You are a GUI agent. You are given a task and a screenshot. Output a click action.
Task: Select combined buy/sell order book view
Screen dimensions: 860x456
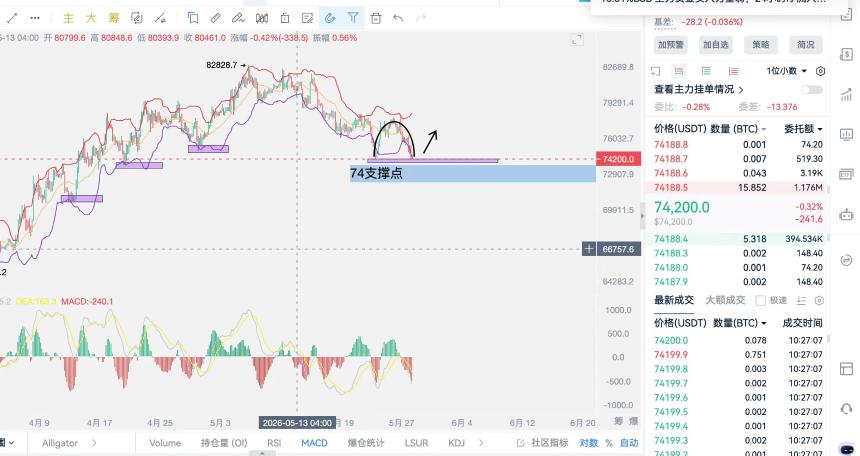tap(679, 71)
